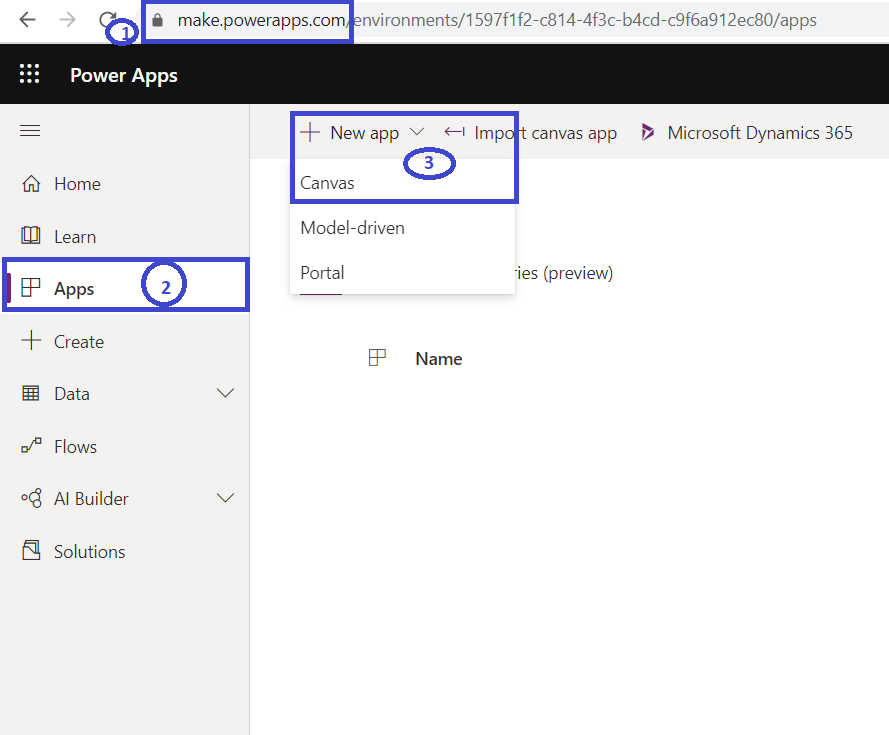Image resolution: width=889 pixels, height=735 pixels.
Task: Select Apps in left navigation
Action: (74, 289)
